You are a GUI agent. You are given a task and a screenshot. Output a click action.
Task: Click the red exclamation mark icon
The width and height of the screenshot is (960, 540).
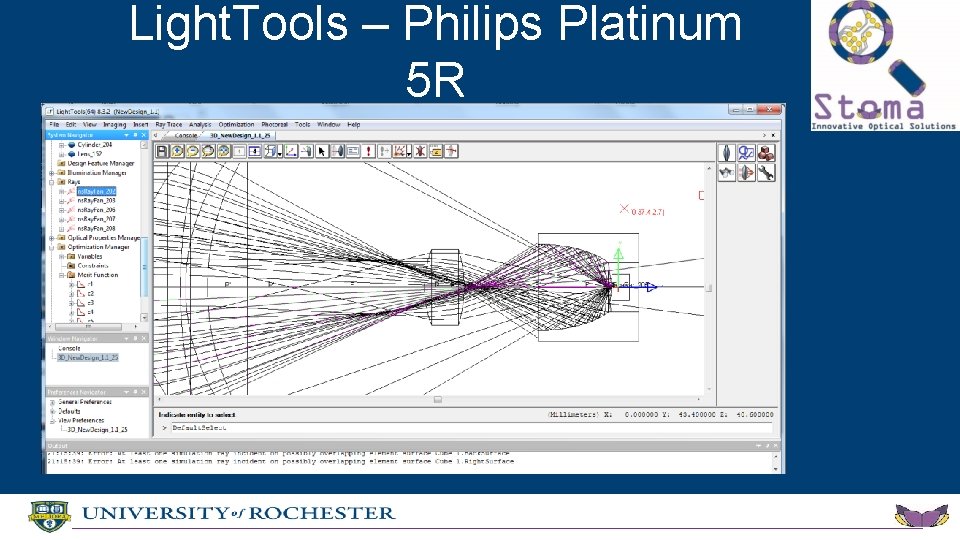(369, 151)
